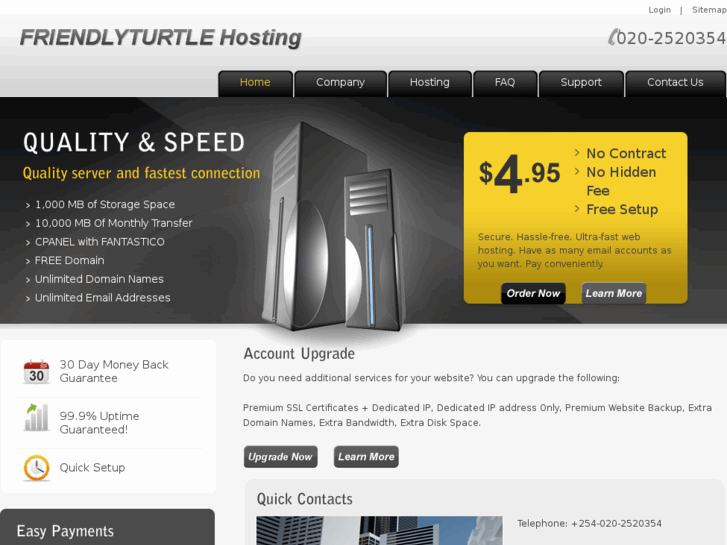727x545 pixels.
Task: Open the Home tab
Action: 255,83
